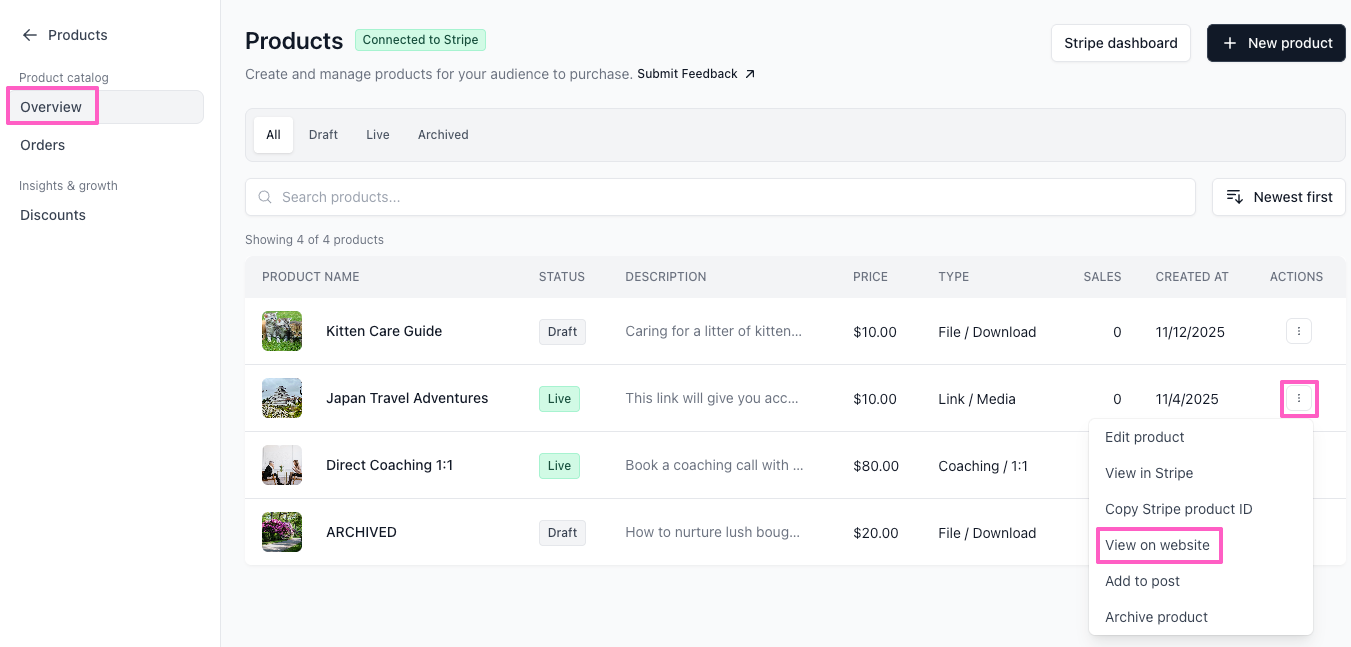The width and height of the screenshot is (1351, 647).
Task: Close the Japan Travel Adventures actions menu
Action: pyautogui.click(x=1298, y=398)
